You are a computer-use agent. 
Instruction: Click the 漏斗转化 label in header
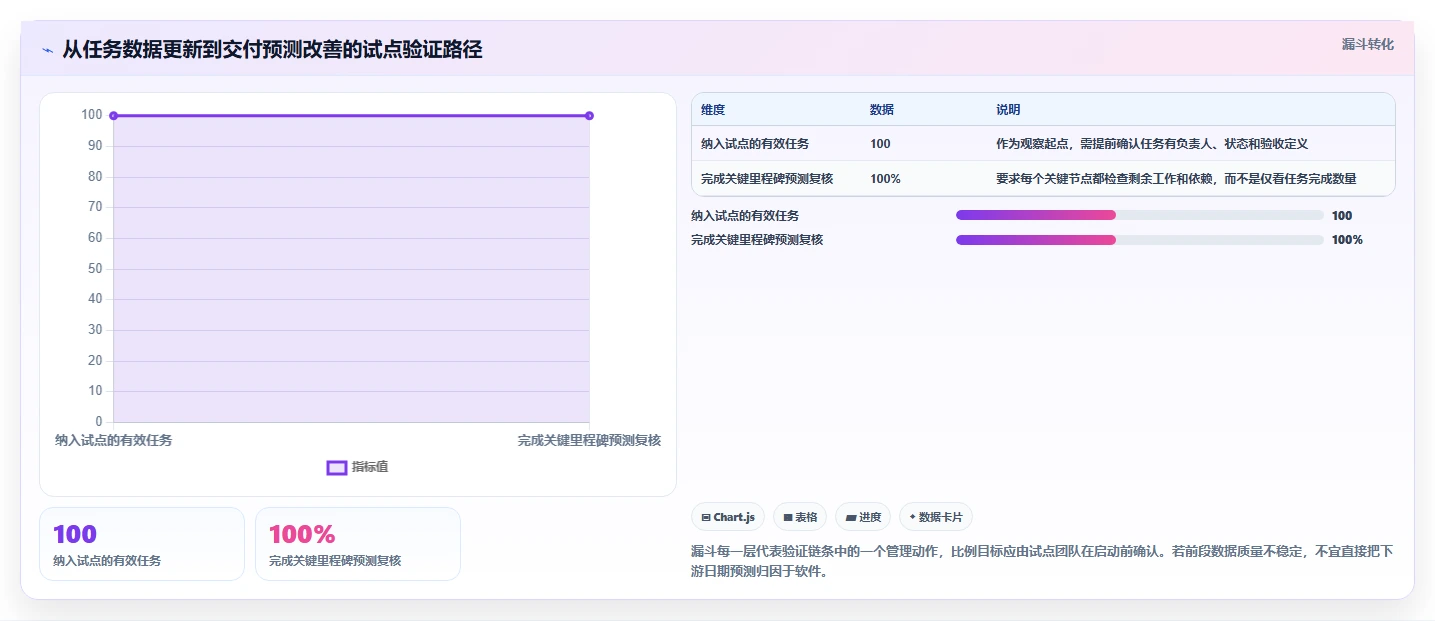click(x=1367, y=44)
